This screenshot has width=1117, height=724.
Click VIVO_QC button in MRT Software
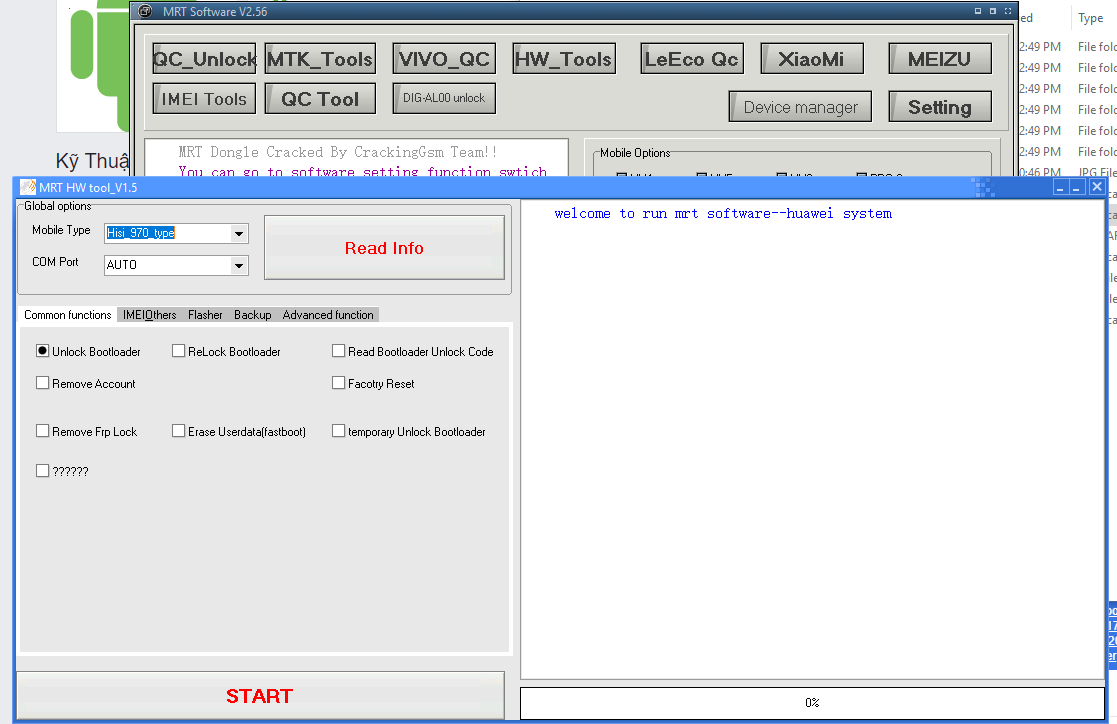click(445, 58)
